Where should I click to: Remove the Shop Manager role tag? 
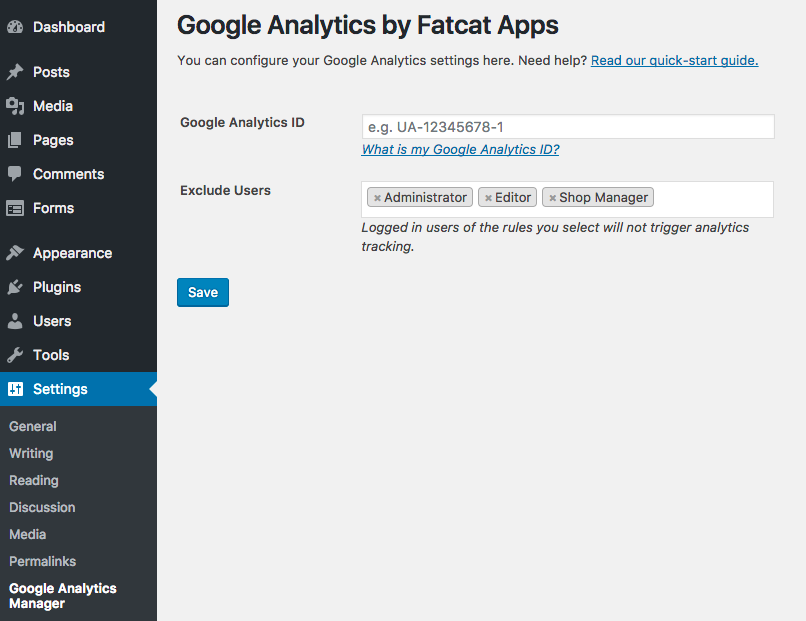(552, 198)
